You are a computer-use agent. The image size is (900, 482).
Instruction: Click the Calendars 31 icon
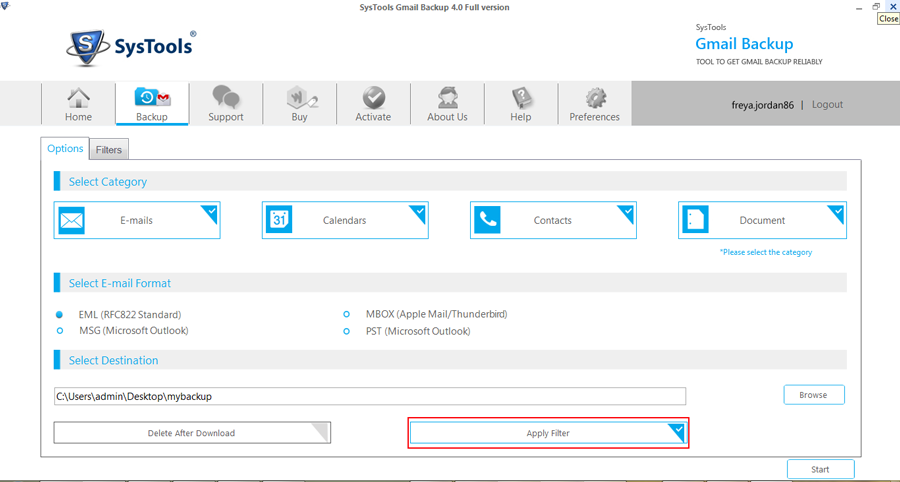pyautogui.click(x=280, y=220)
